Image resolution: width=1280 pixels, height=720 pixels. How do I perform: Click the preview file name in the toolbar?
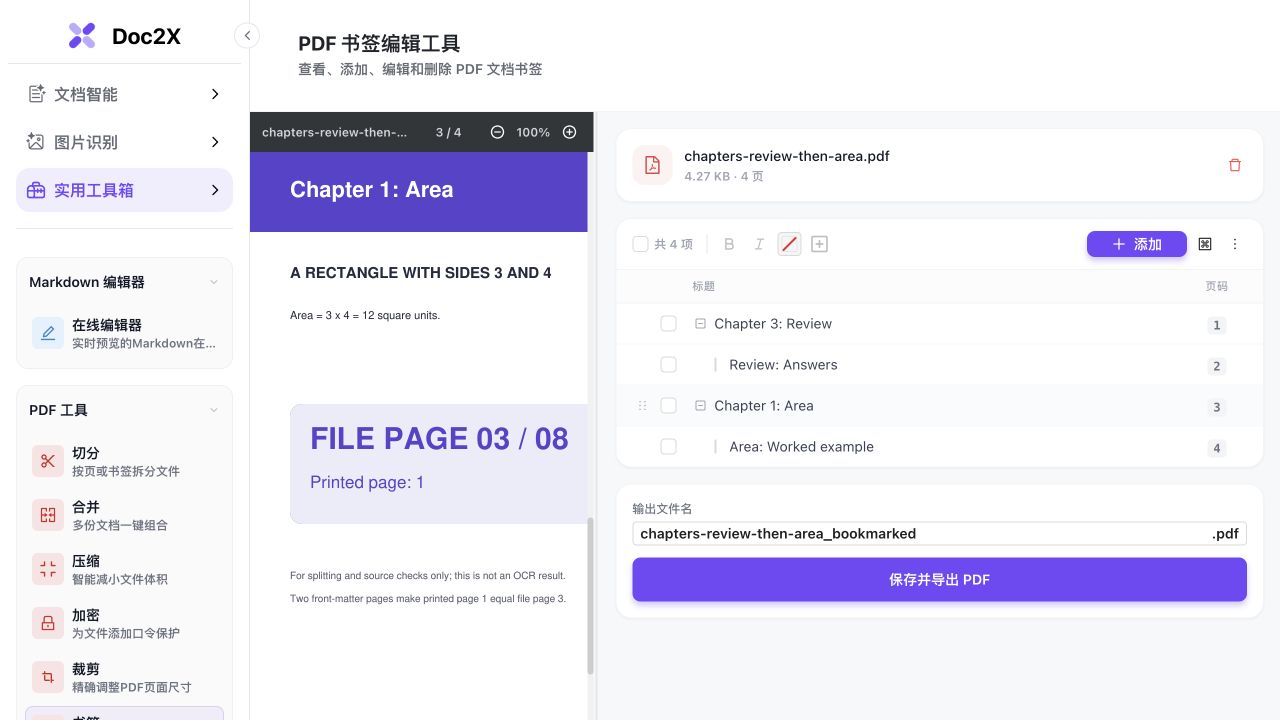click(x=335, y=132)
